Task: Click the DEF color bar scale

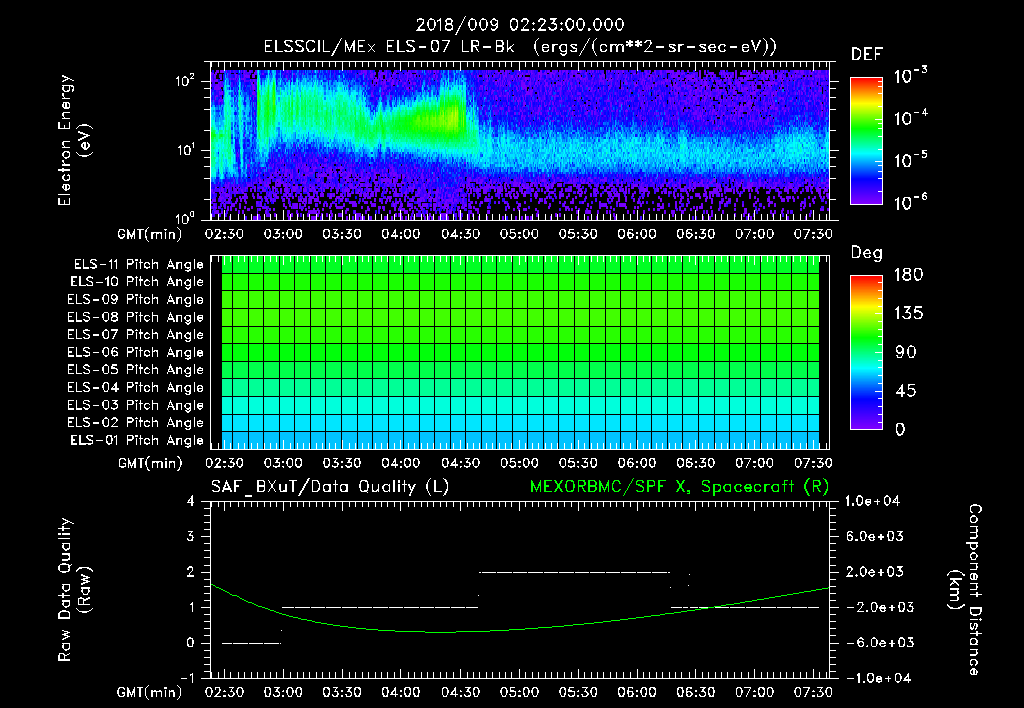Action: 866,141
